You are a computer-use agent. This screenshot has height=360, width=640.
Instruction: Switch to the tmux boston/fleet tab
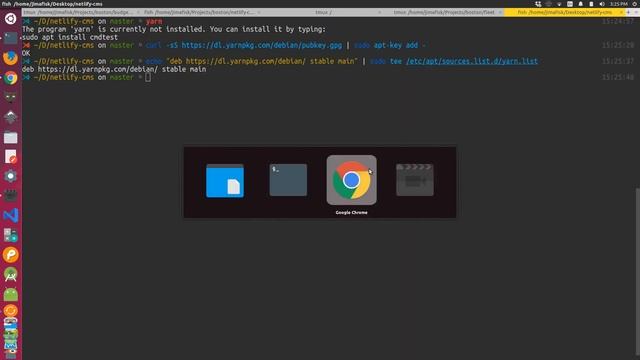(x=444, y=12)
